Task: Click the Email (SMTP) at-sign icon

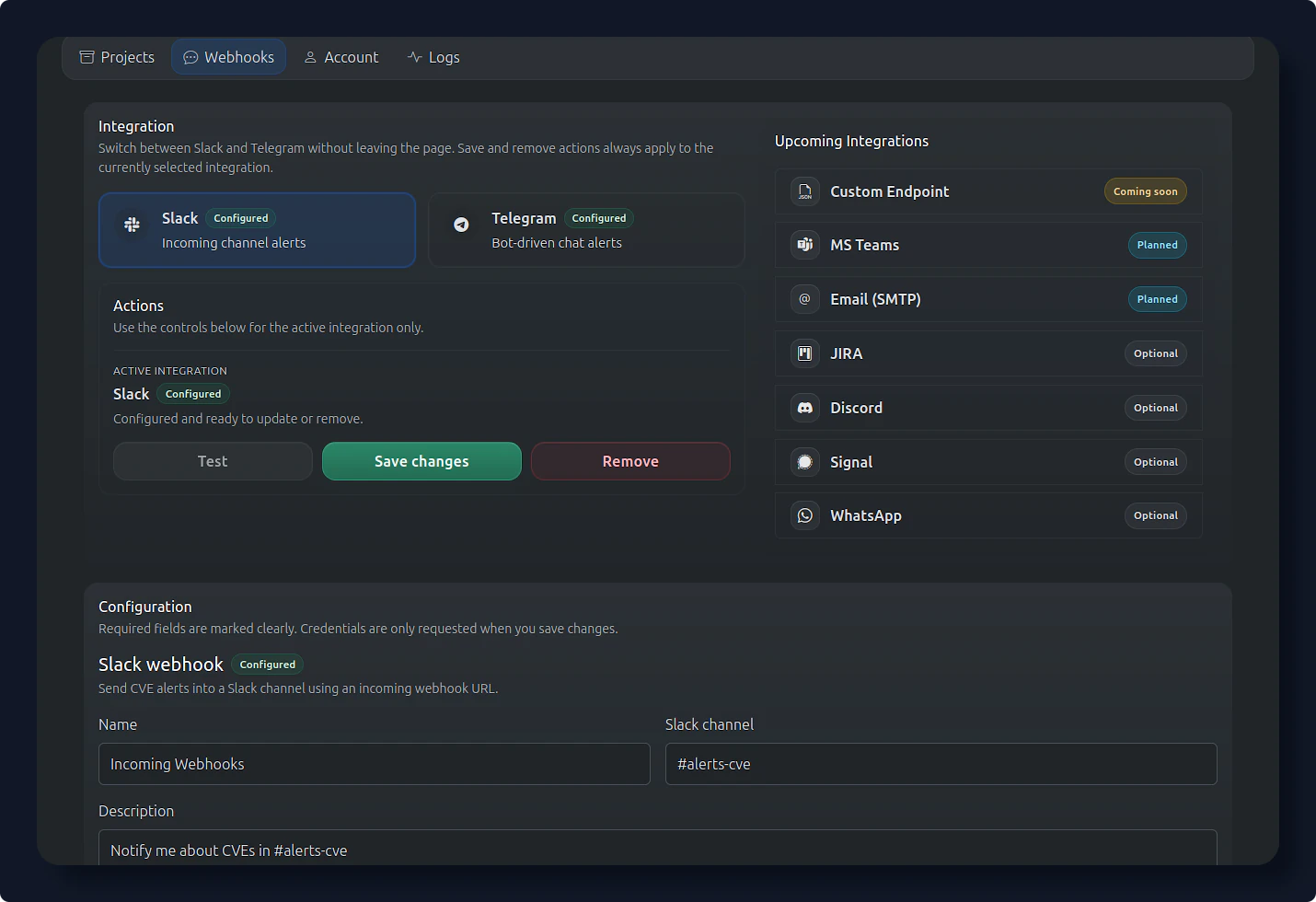Action: 805,299
